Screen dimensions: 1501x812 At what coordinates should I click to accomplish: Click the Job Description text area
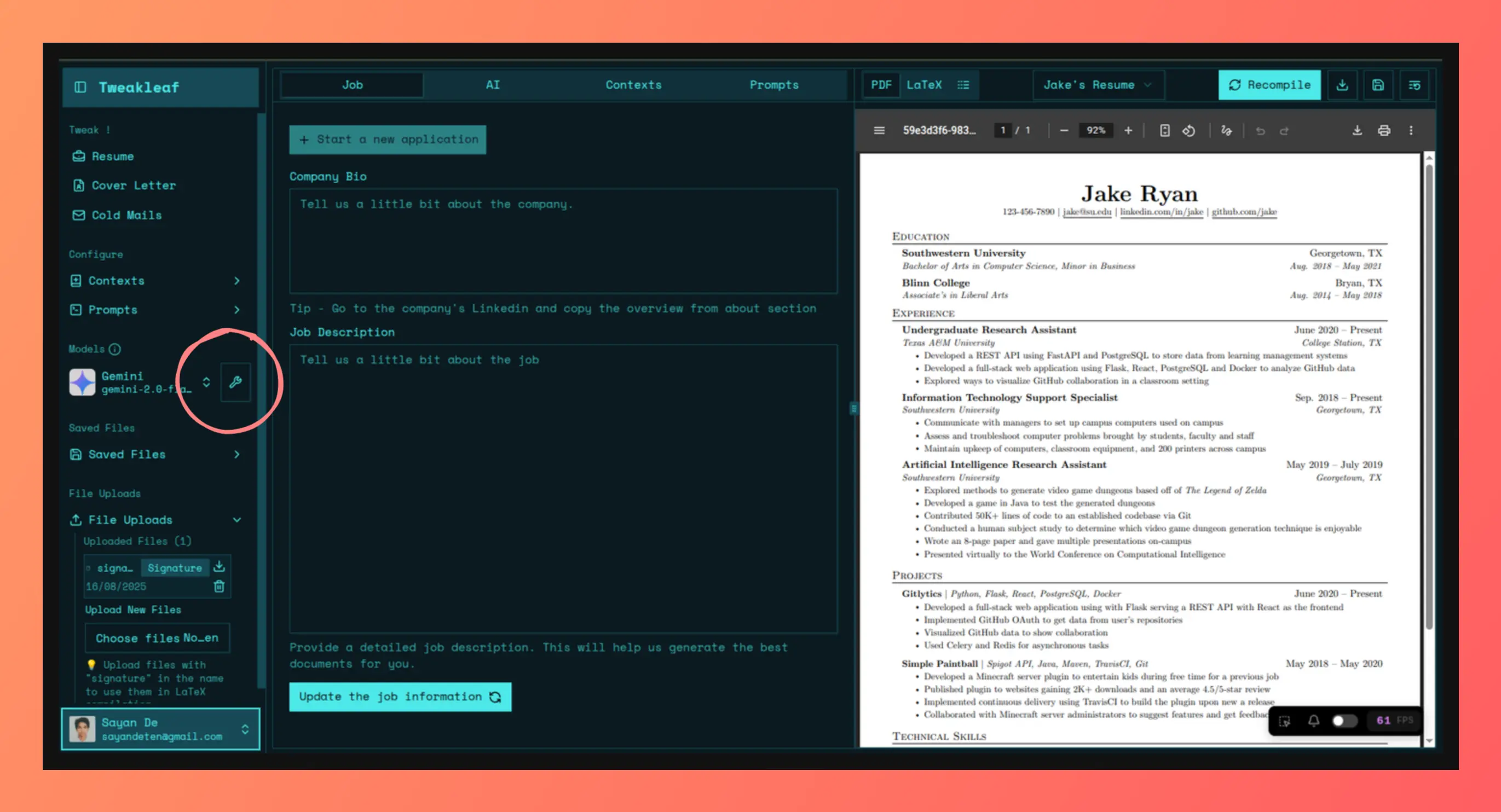click(x=563, y=488)
